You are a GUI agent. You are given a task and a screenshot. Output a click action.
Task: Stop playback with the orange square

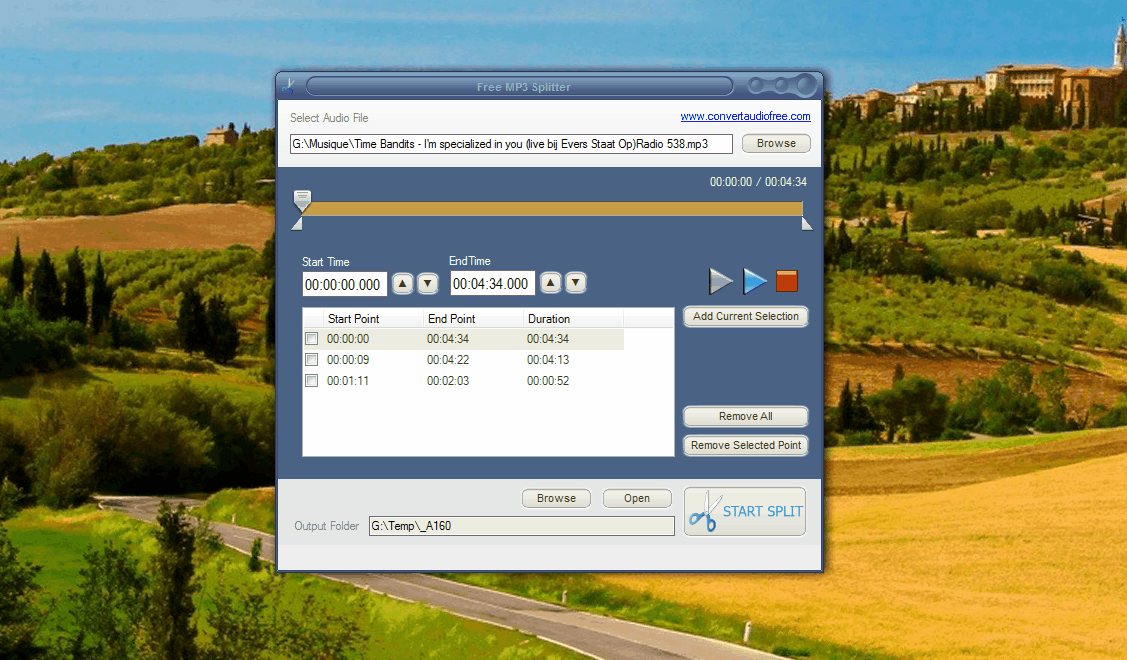pos(787,281)
